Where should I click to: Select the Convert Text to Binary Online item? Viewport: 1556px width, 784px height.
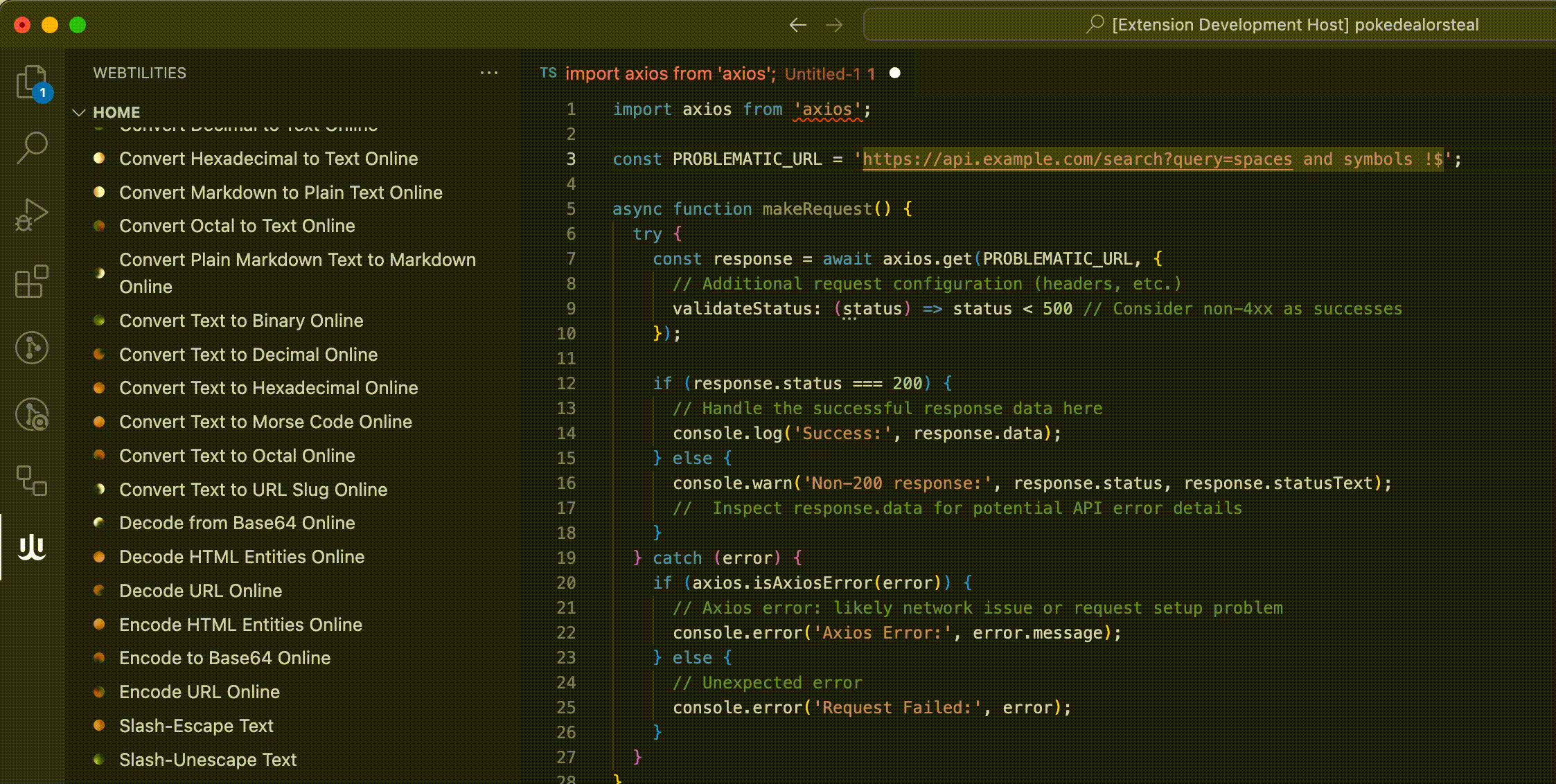pos(241,320)
